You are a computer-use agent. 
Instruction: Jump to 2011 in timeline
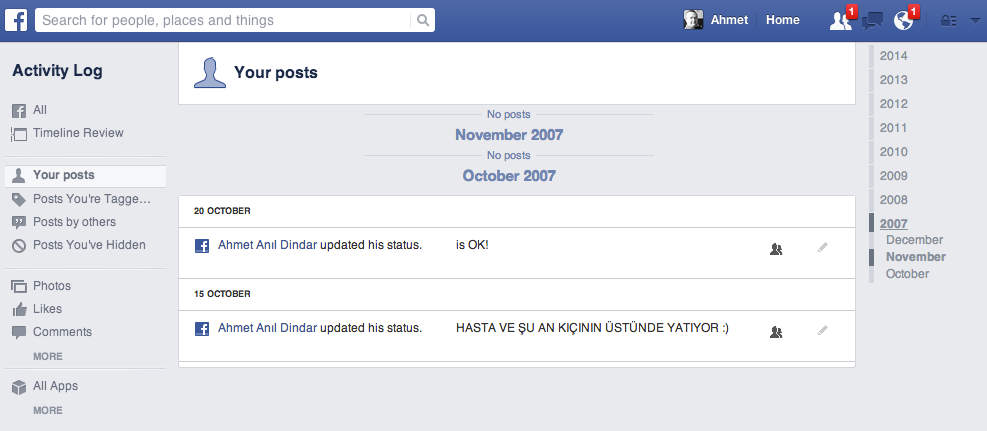(x=893, y=128)
